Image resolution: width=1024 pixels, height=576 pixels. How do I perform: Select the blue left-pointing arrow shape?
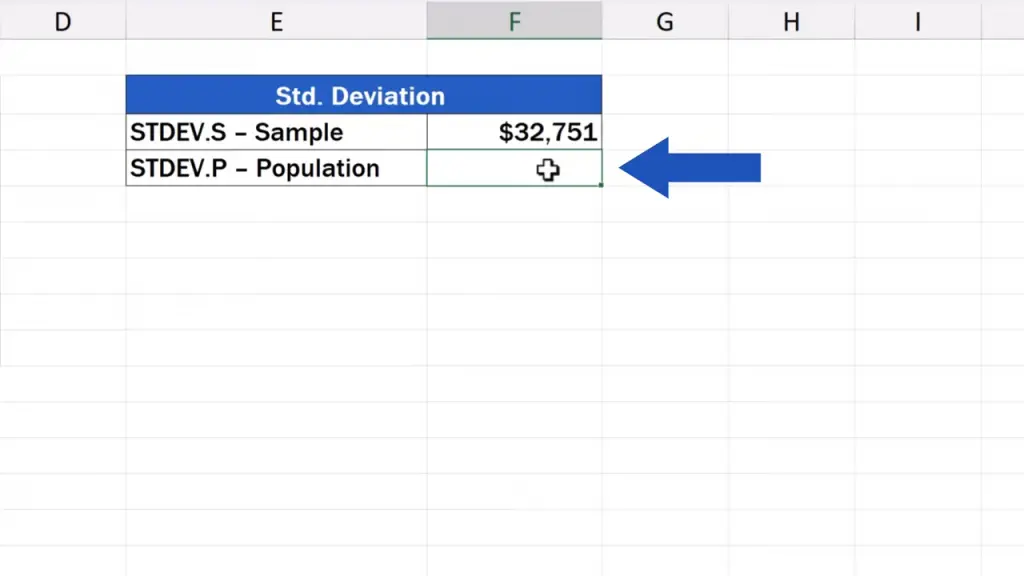point(690,168)
